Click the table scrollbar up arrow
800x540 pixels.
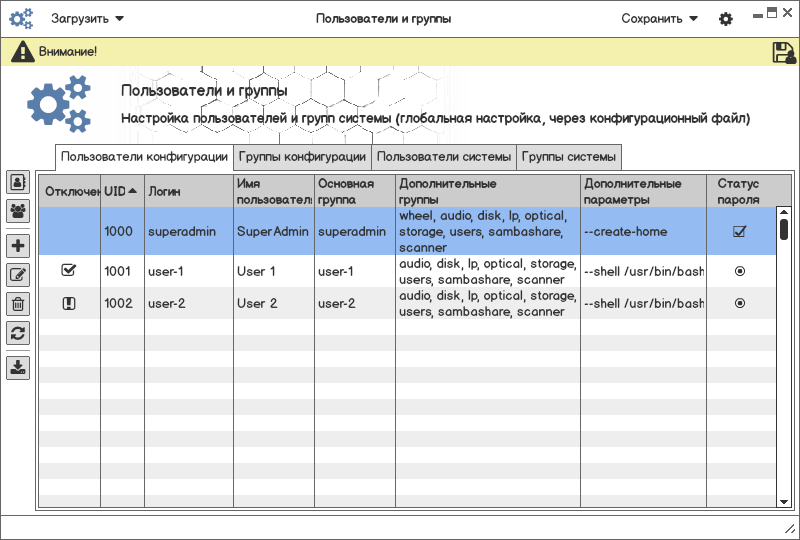coord(784,212)
